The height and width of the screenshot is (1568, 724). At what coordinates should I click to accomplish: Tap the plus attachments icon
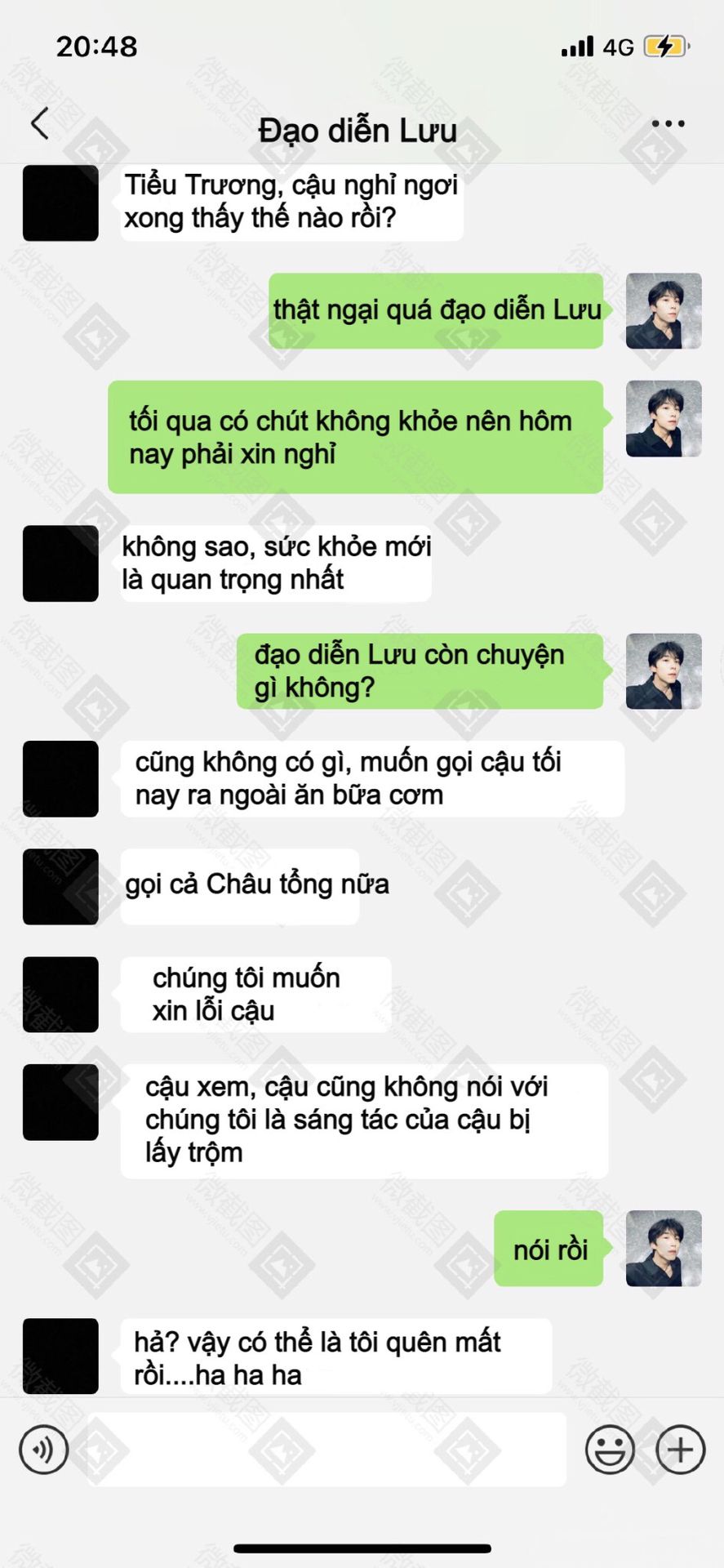680,1450
